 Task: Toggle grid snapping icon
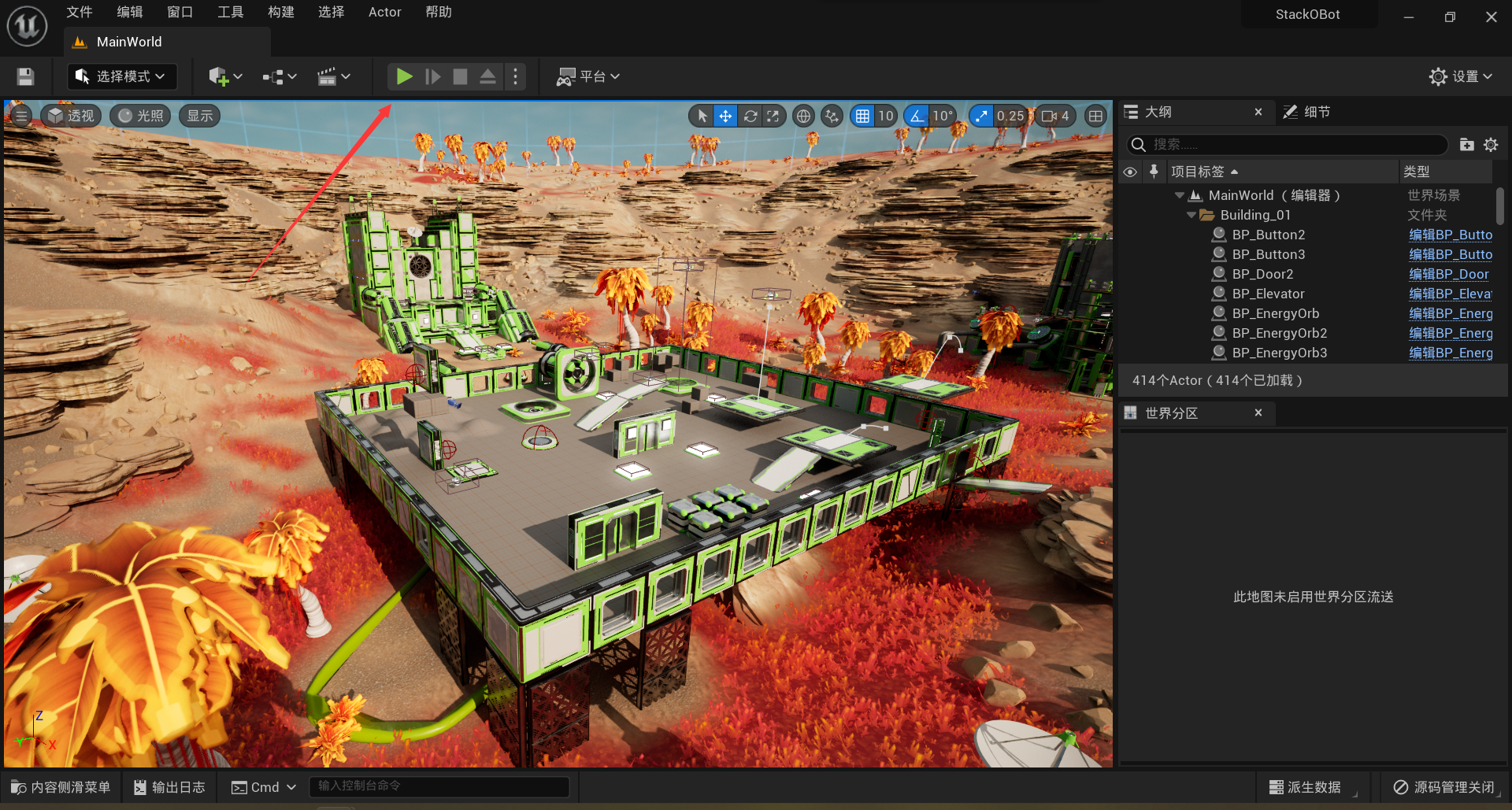click(862, 116)
